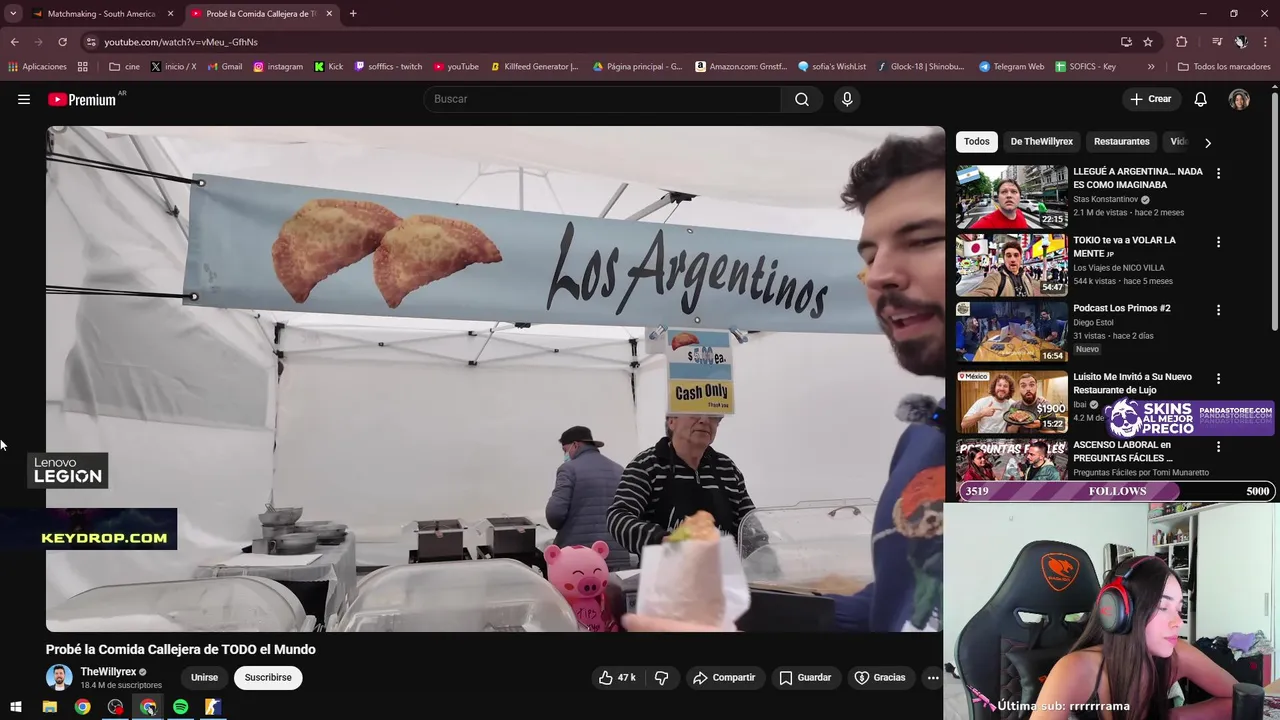This screenshot has width=1280, height=720.
Task: Click the browser address bar URL
Action: [181, 42]
